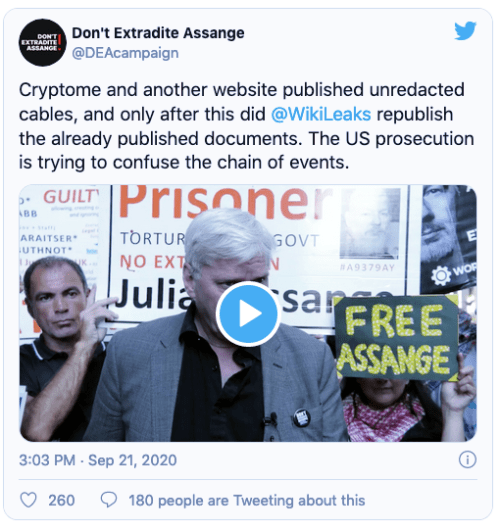500x530 pixels.
Task: Click the Twitter bird logo
Action: [465, 30]
